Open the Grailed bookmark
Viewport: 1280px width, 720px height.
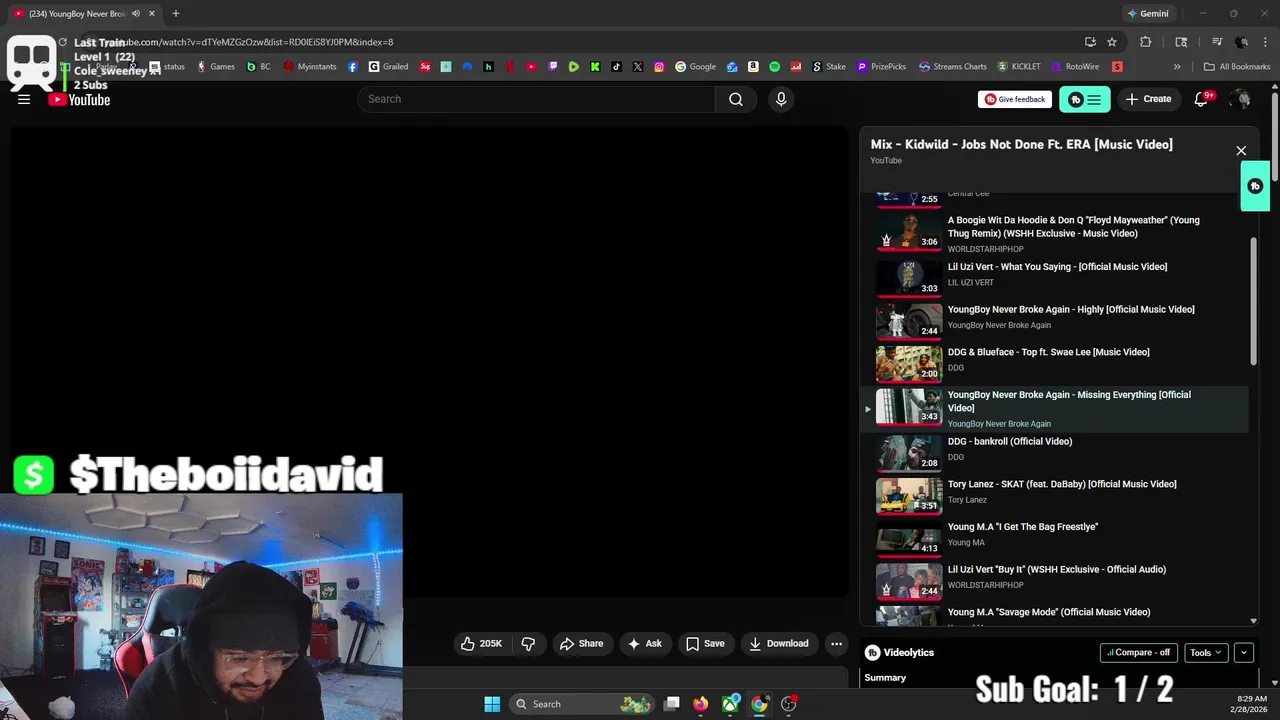(x=389, y=67)
